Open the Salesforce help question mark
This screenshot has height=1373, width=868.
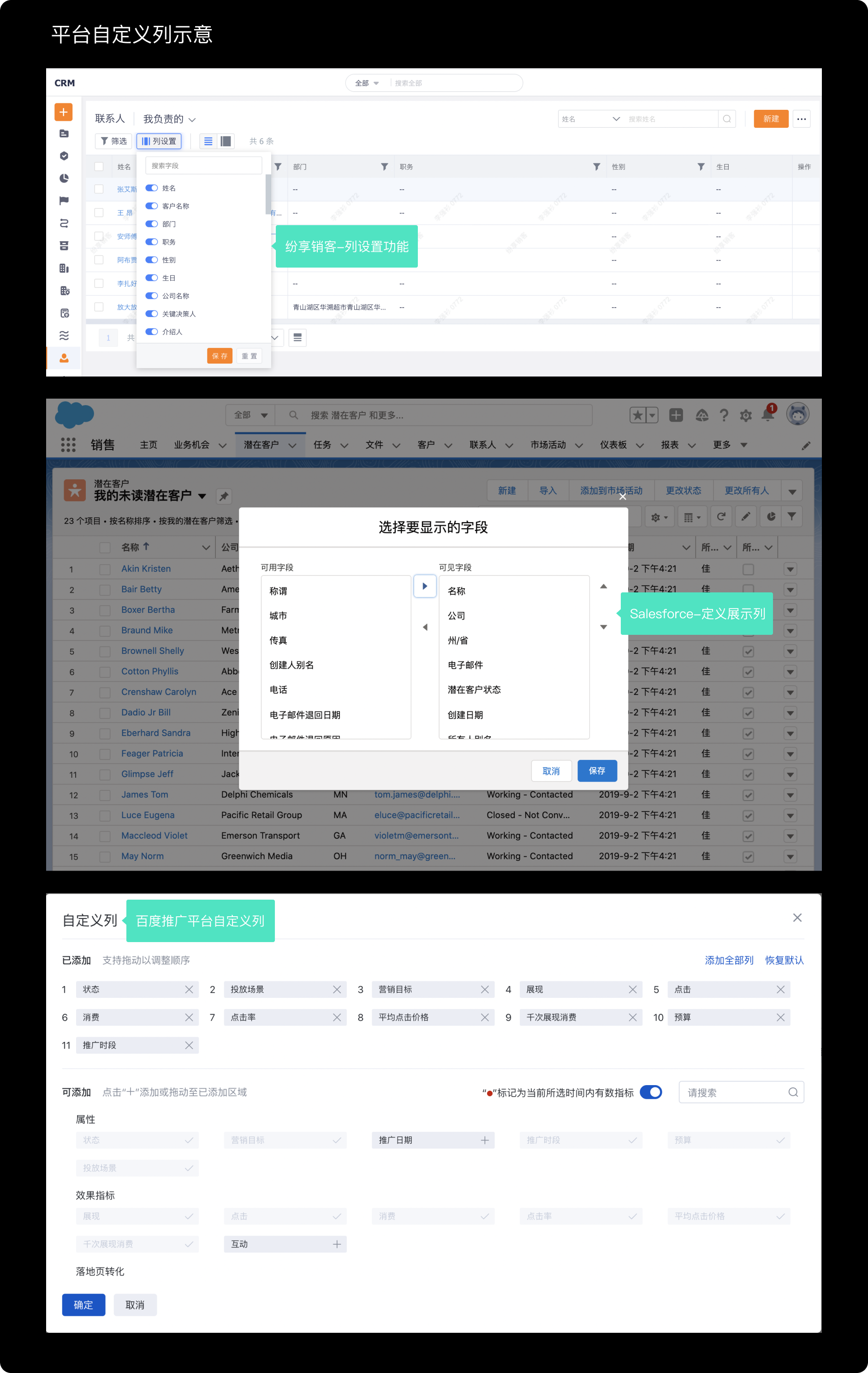tap(724, 415)
